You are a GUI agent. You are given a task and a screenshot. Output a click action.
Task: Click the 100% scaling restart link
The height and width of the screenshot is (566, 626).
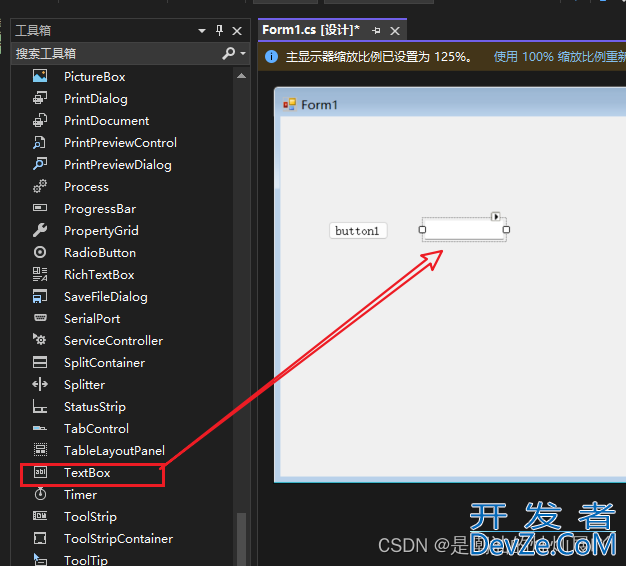pyautogui.click(x=559, y=57)
